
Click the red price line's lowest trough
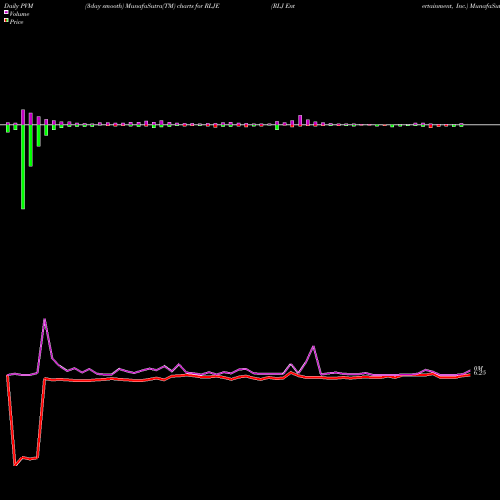[15, 465]
